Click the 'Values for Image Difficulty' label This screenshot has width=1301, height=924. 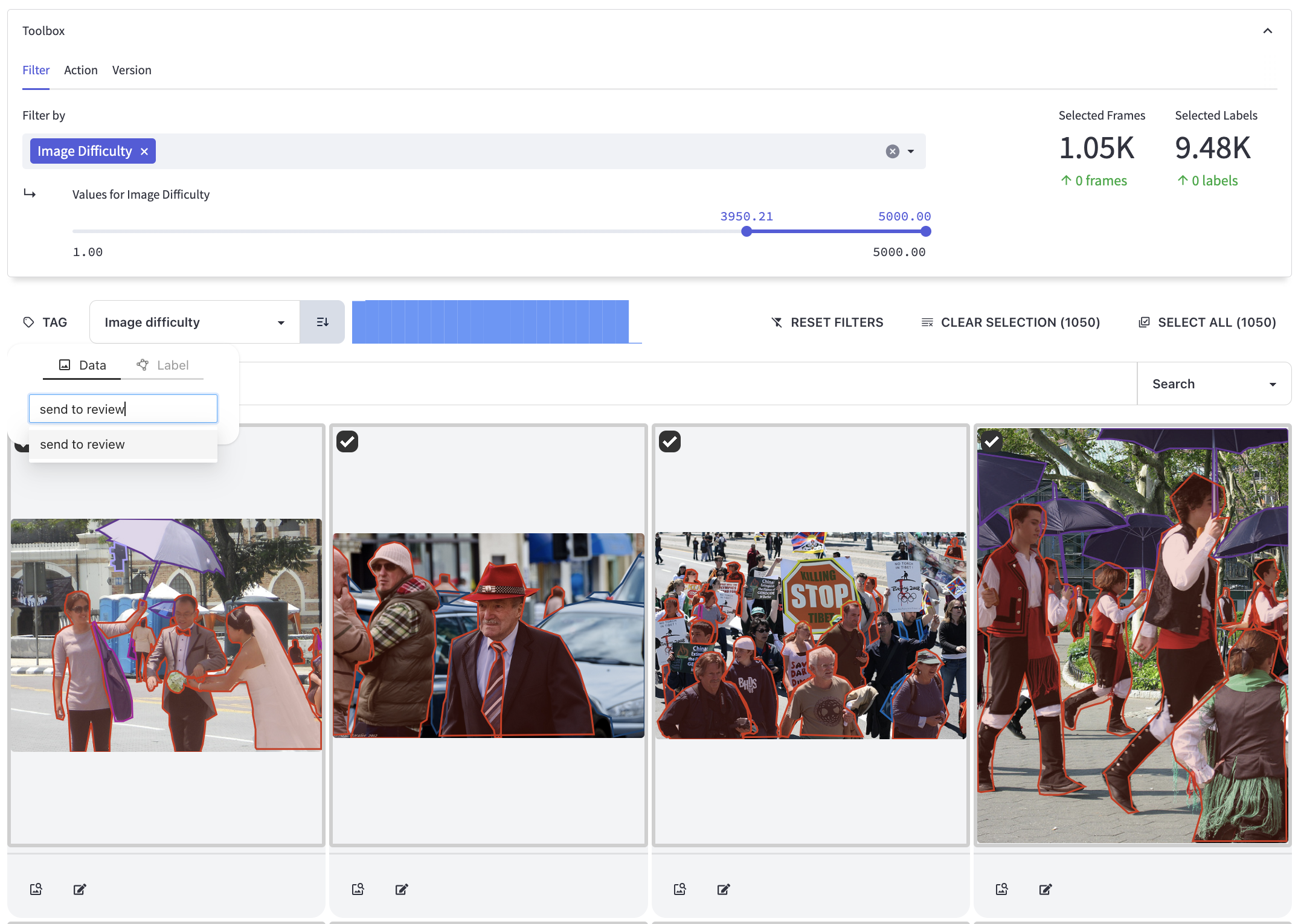click(x=141, y=194)
